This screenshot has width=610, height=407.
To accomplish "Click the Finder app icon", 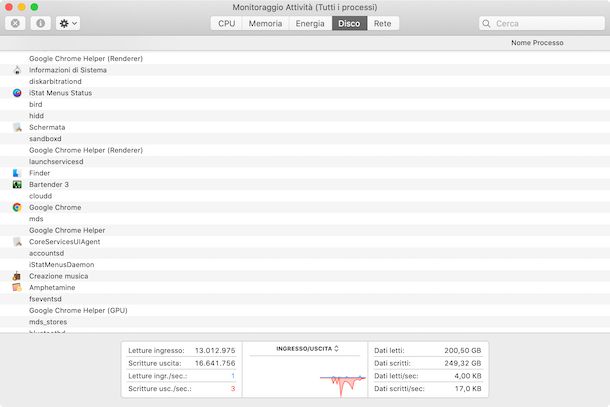I will click(x=17, y=173).
